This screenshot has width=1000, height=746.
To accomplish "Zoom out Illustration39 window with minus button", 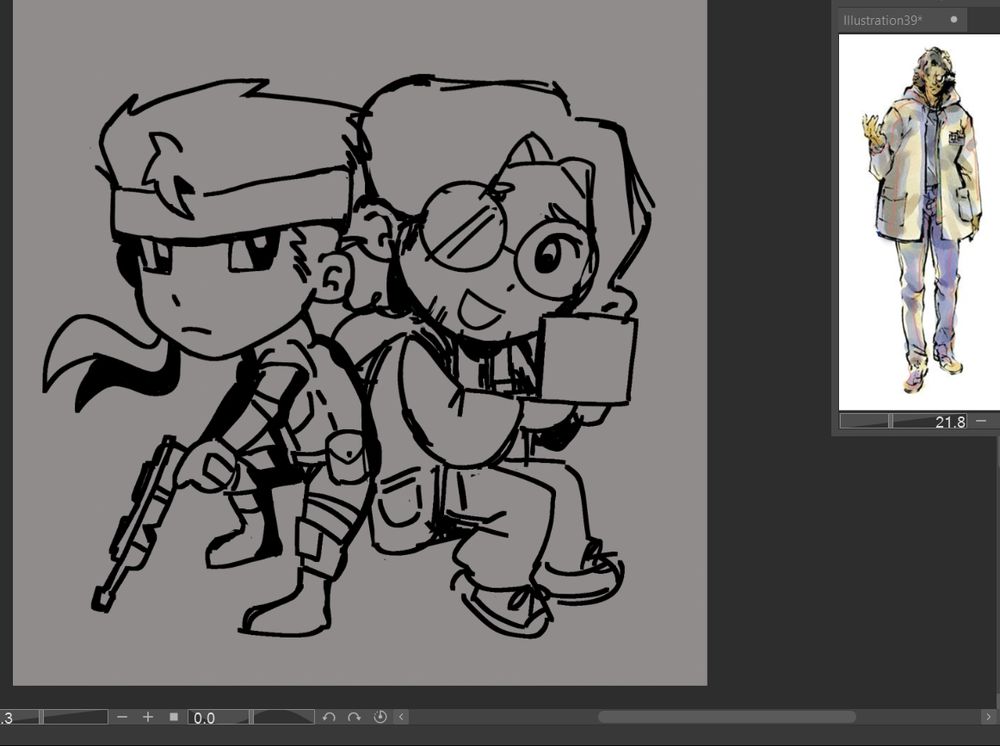I will 981,421.
